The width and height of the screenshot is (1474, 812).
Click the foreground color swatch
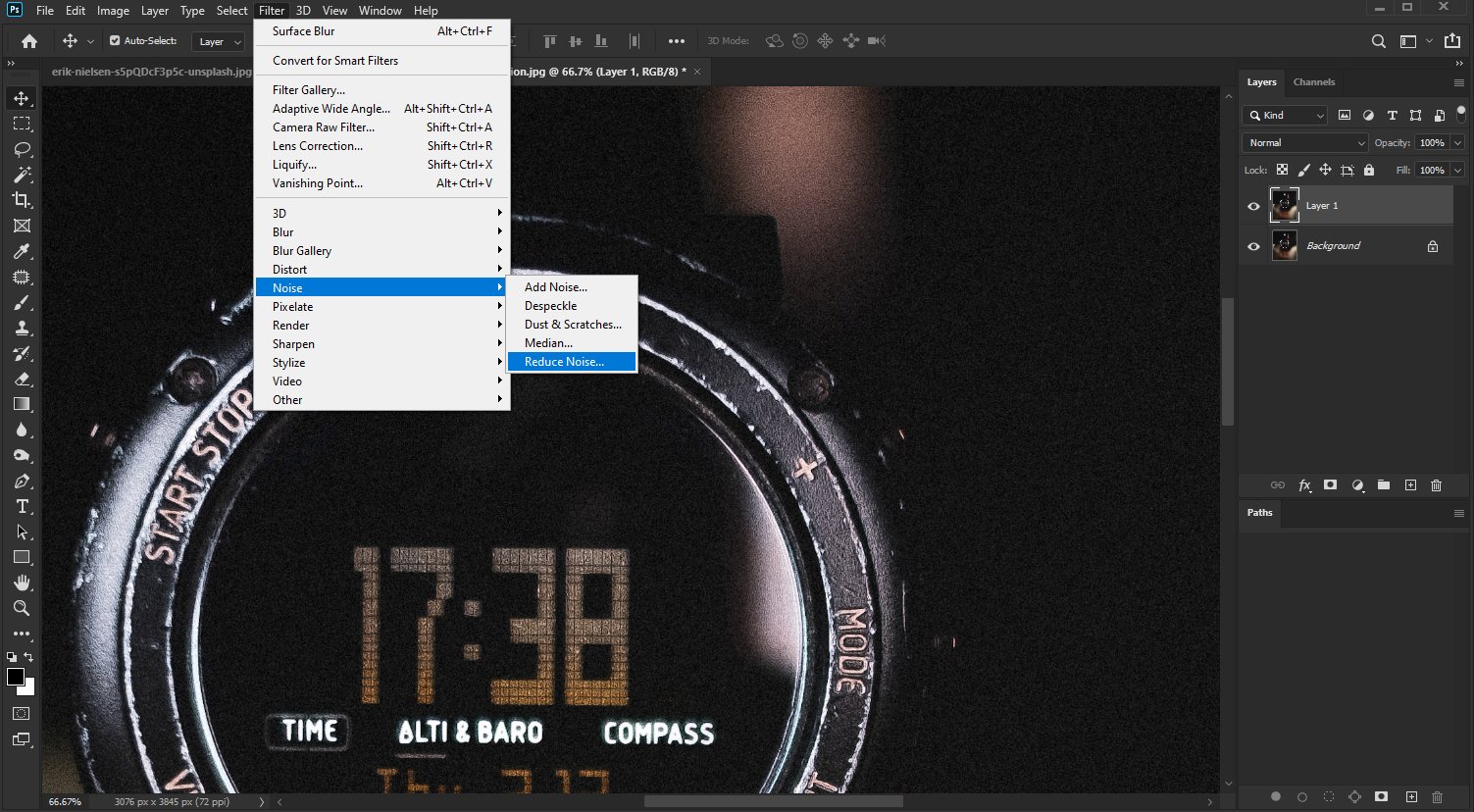15,677
